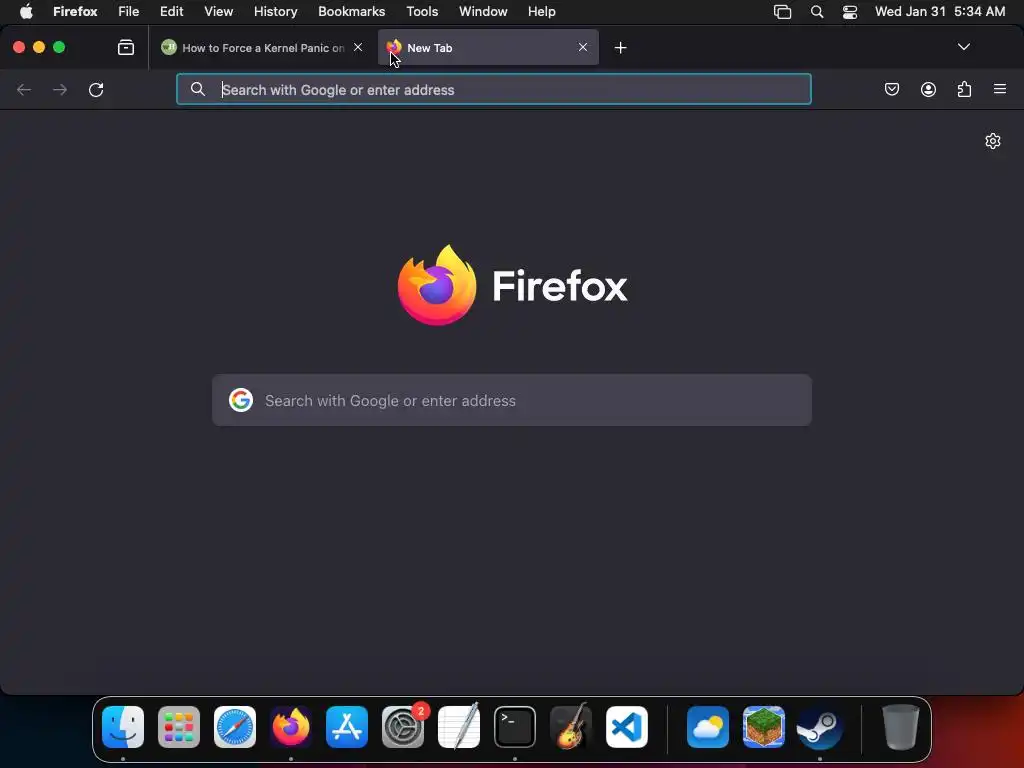Image resolution: width=1024 pixels, height=768 pixels.
Task: Click the date and time in menu bar
Action: tap(940, 12)
